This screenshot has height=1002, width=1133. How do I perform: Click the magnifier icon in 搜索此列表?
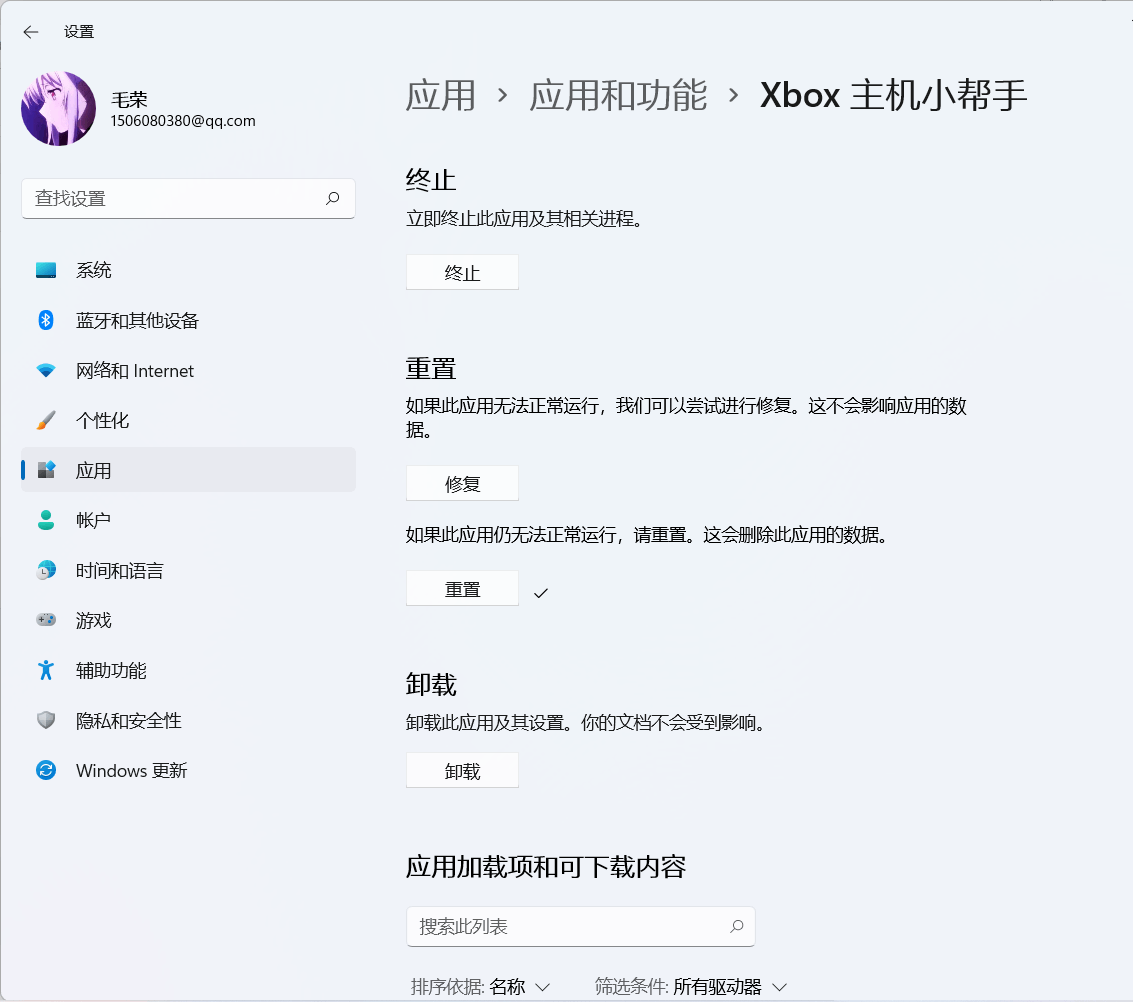pyautogui.click(x=736, y=926)
